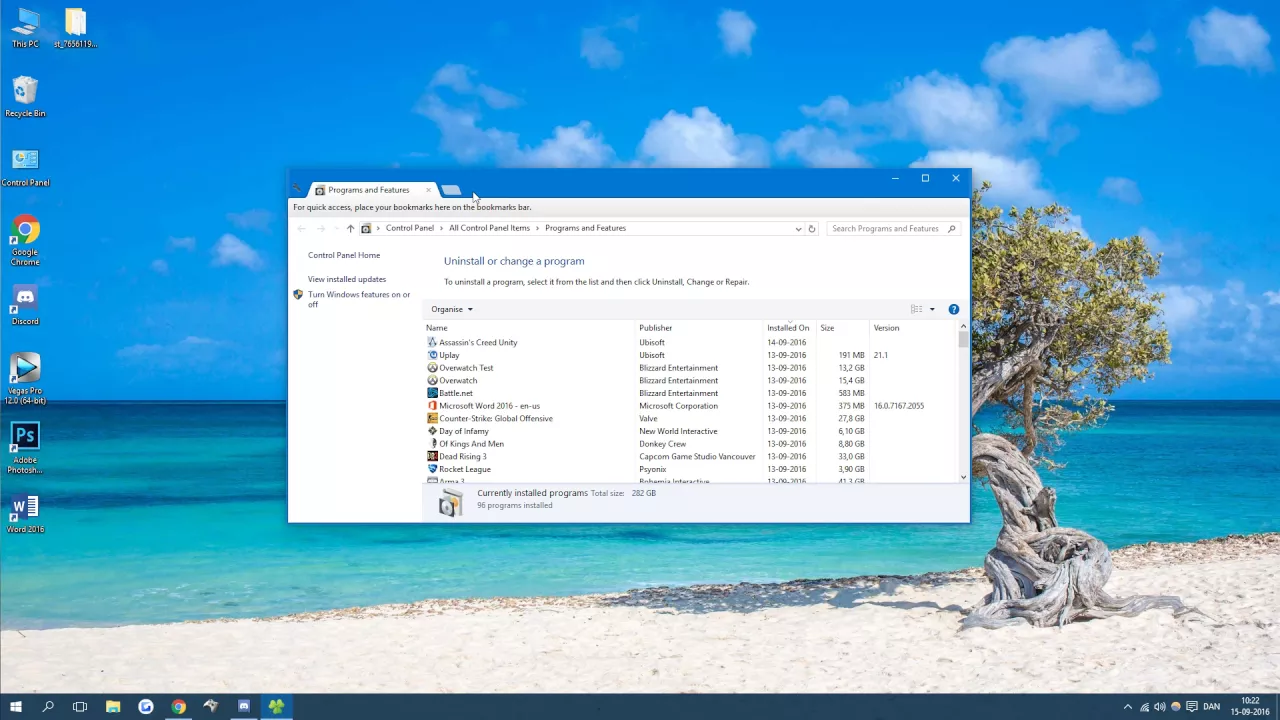Open the taskbar clock and date
The height and width of the screenshot is (720, 1280).
coord(1250,706)
